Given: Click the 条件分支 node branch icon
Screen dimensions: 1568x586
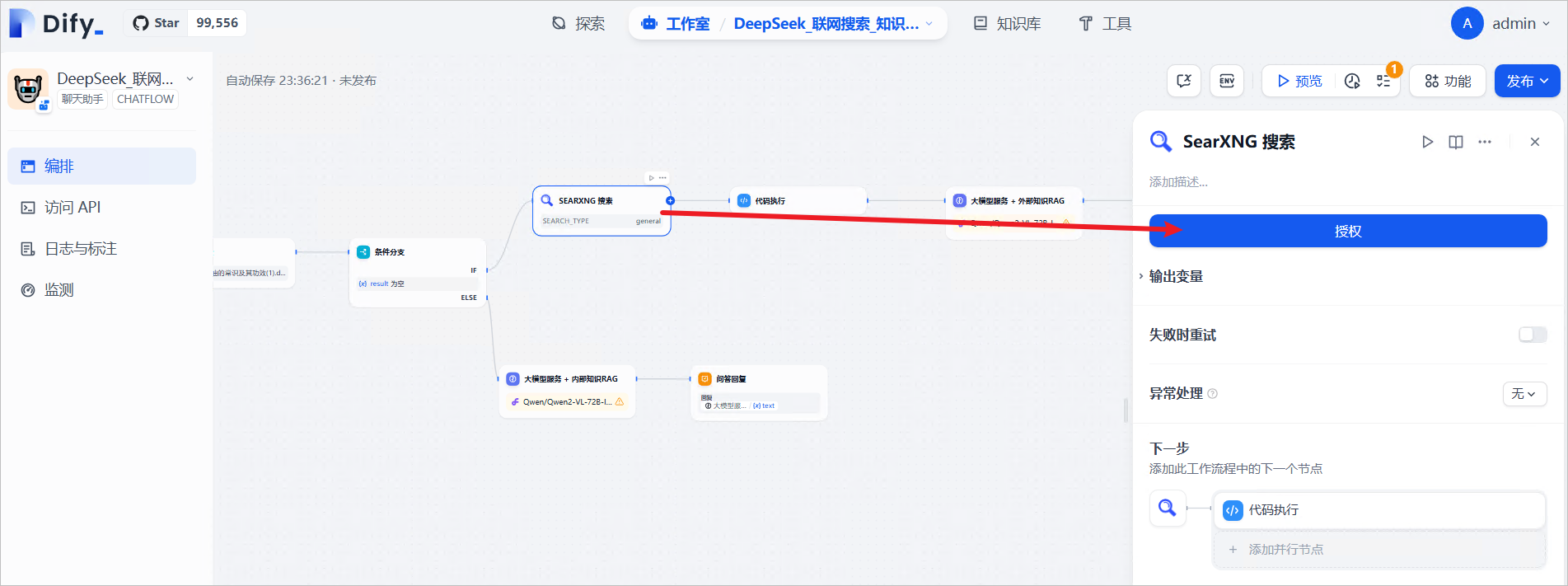Looking at the screenshot, I should tap(363, 251).
